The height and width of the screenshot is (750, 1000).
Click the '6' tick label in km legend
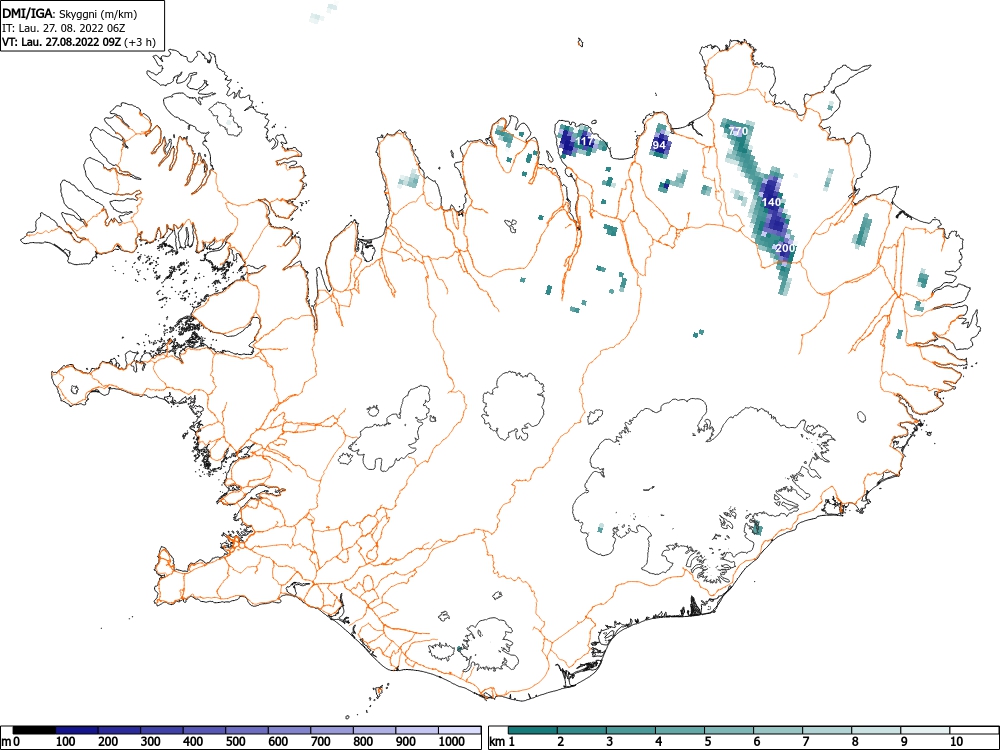tap(756, 742)
